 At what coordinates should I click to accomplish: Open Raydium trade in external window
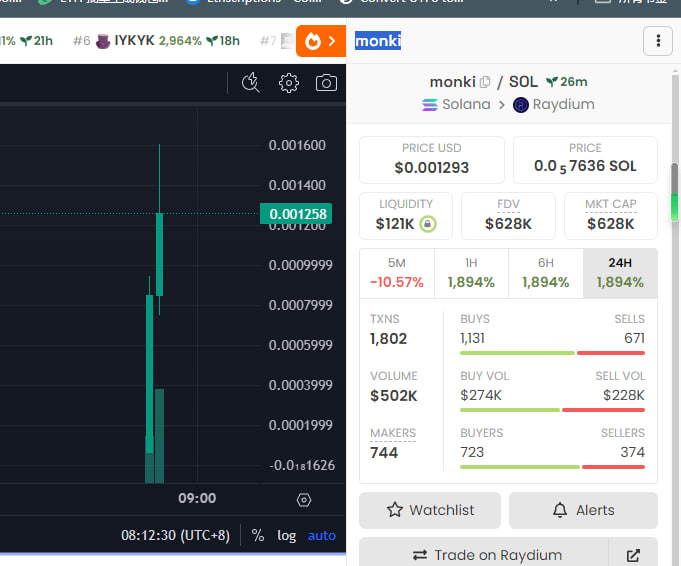click(633, 555)
